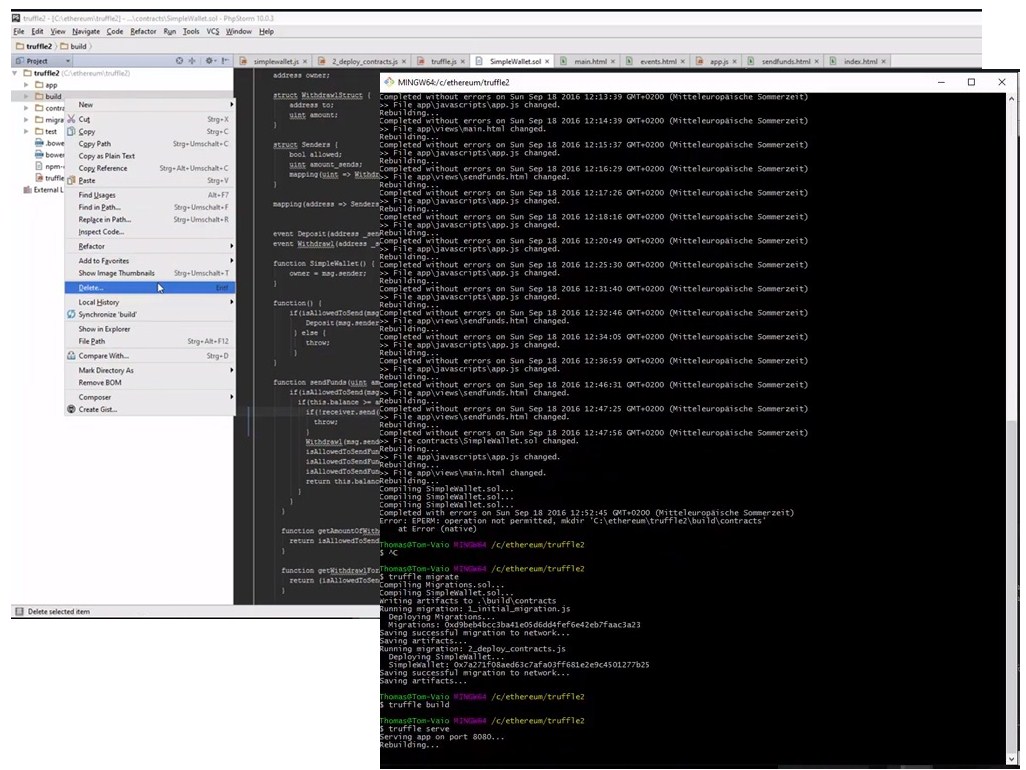This screenshot has height=770, width=1026.
Task: Close the main.html editor tab
Action: pyautogui.click(x=612, y=61)
